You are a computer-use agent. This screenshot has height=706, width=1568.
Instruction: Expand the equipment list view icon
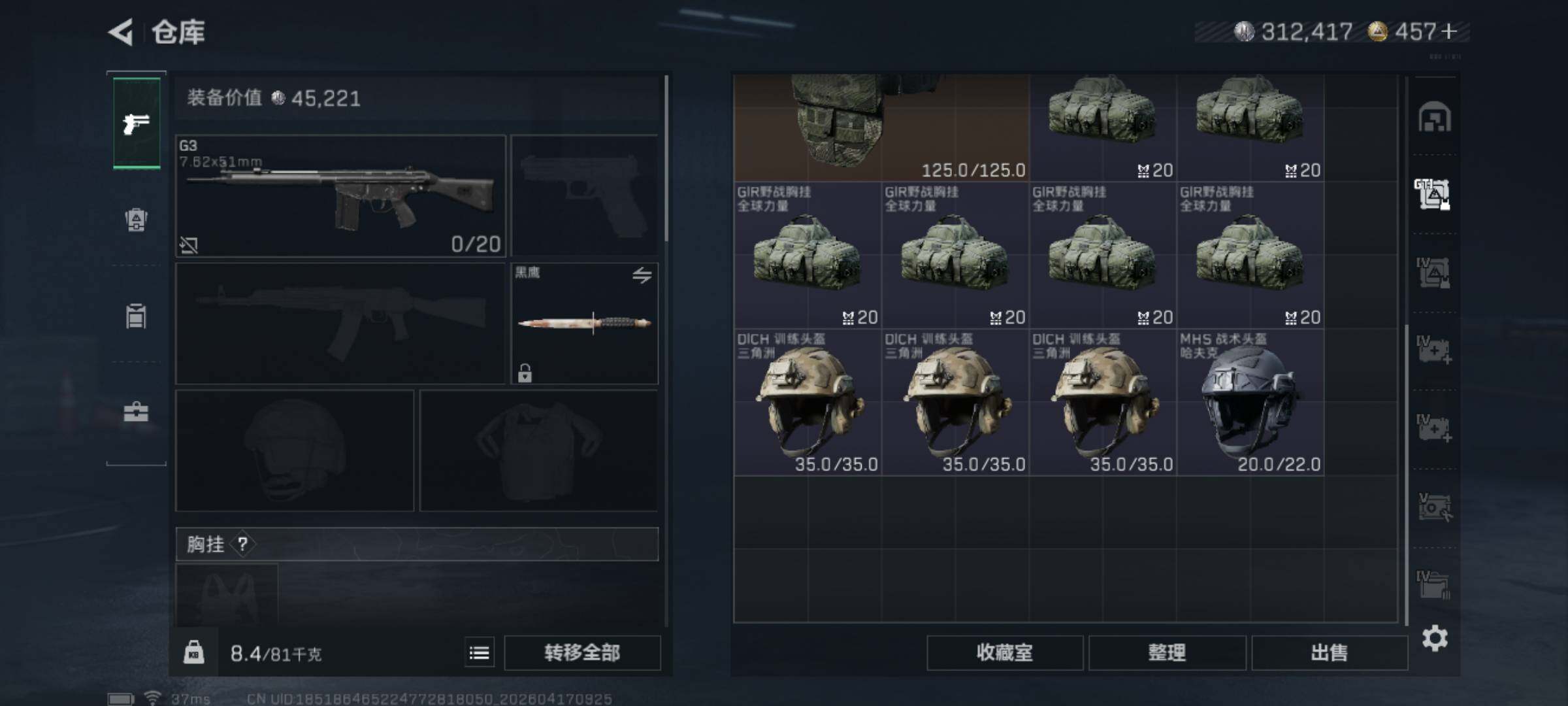(x=480, y=652)
